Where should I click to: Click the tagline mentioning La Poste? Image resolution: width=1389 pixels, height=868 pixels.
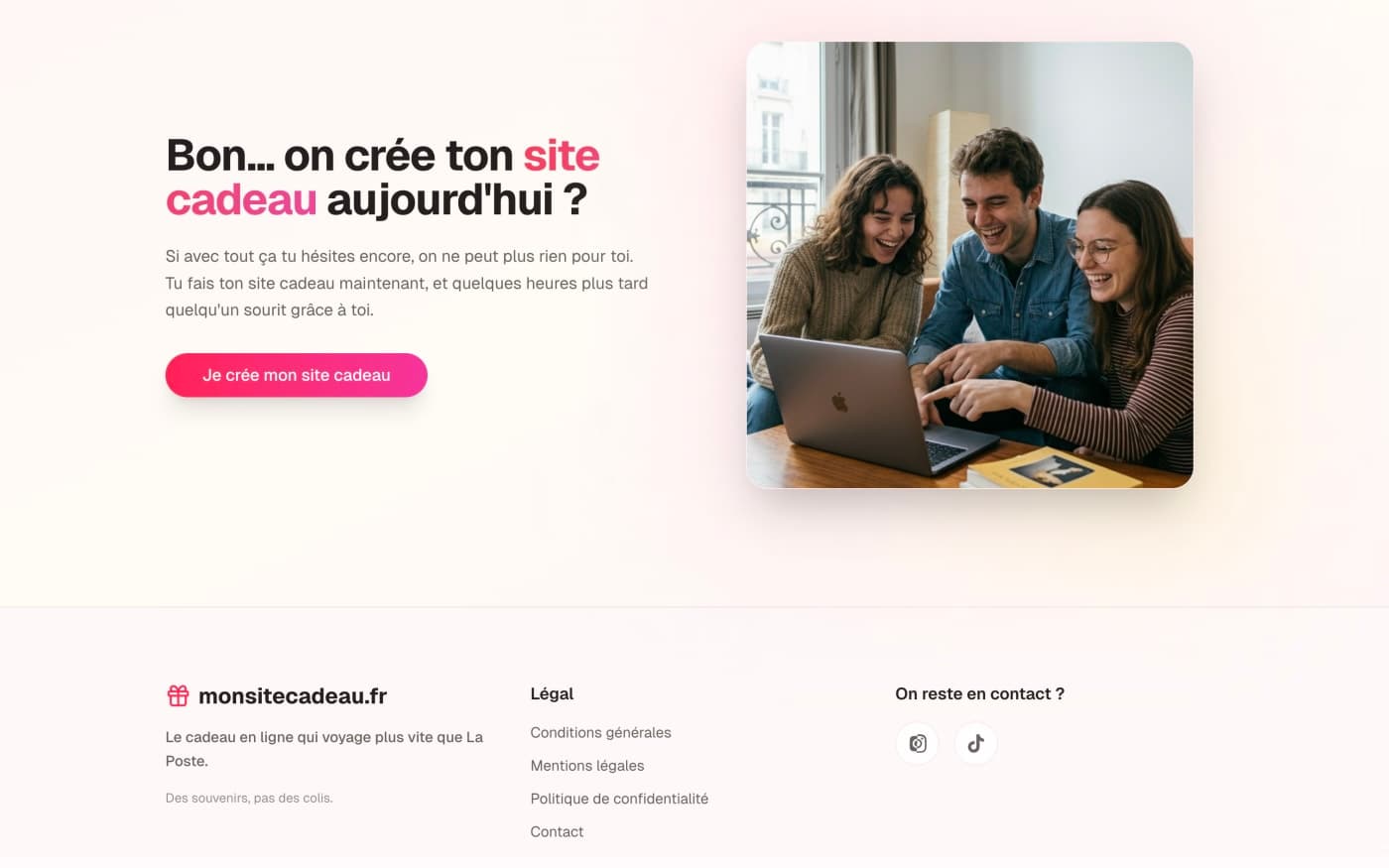point(324,749)
